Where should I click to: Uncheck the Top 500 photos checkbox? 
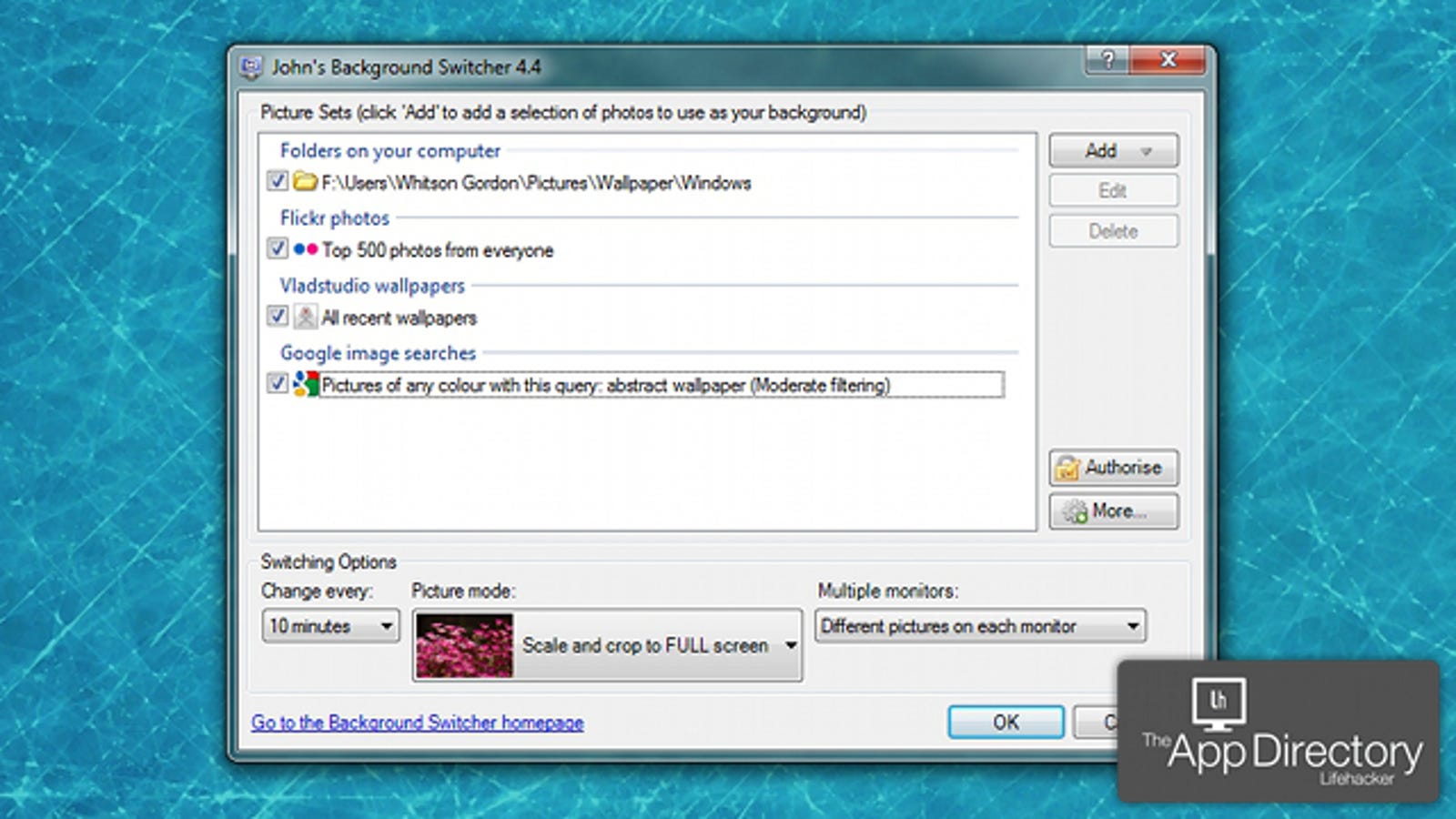(x=278, y=248)
